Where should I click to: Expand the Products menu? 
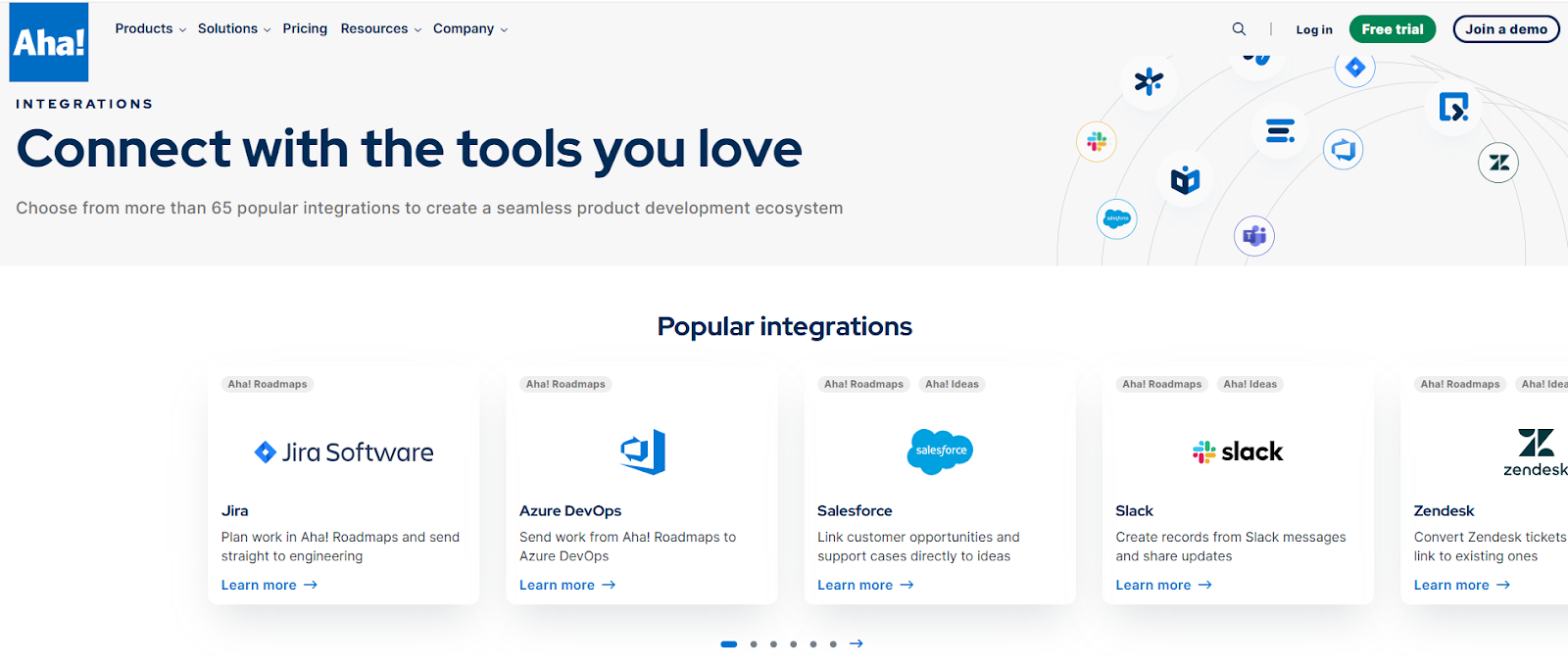pyautogui.click(x=150, y=28)
